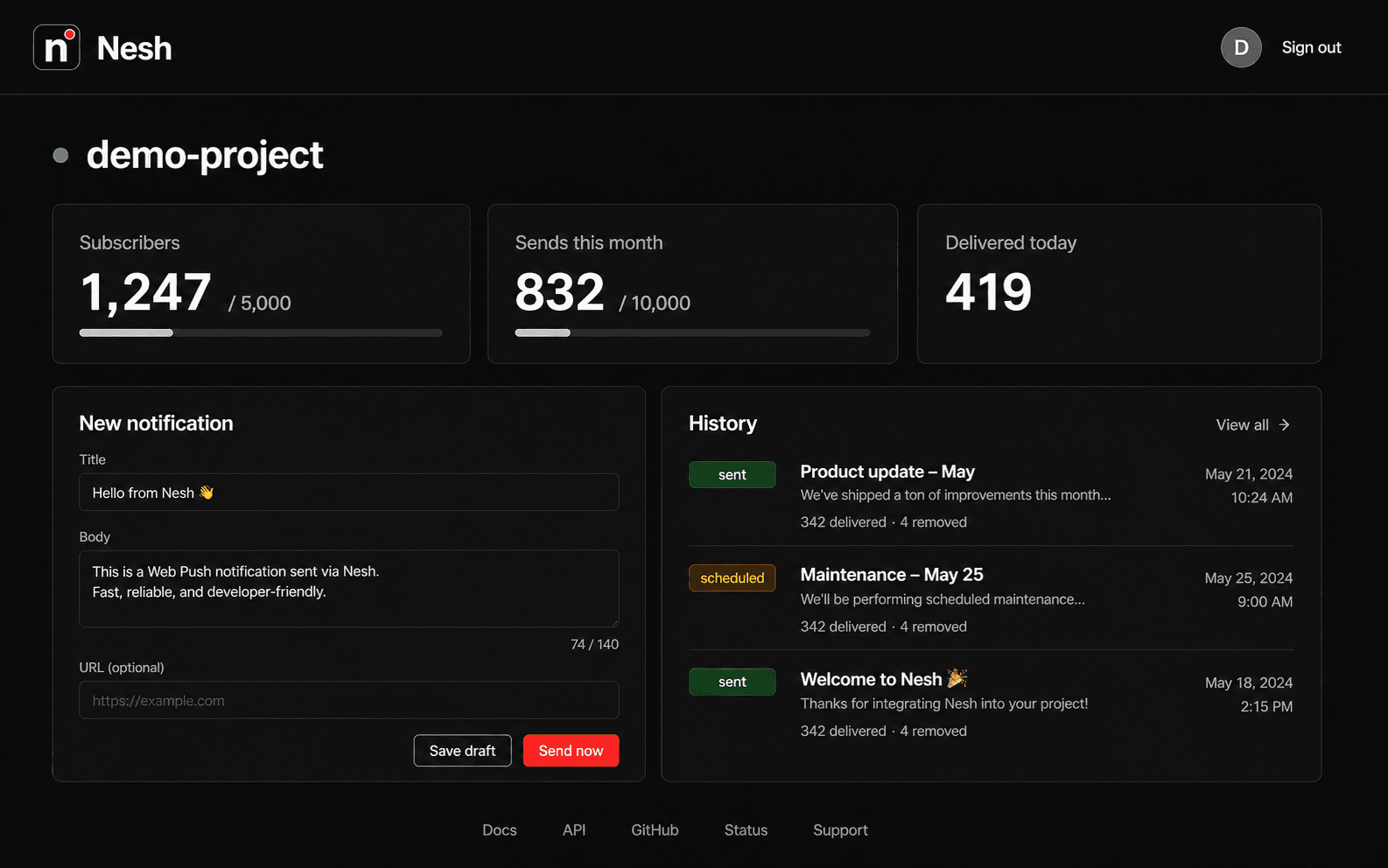Click the 832 sends count

point(559,292)
